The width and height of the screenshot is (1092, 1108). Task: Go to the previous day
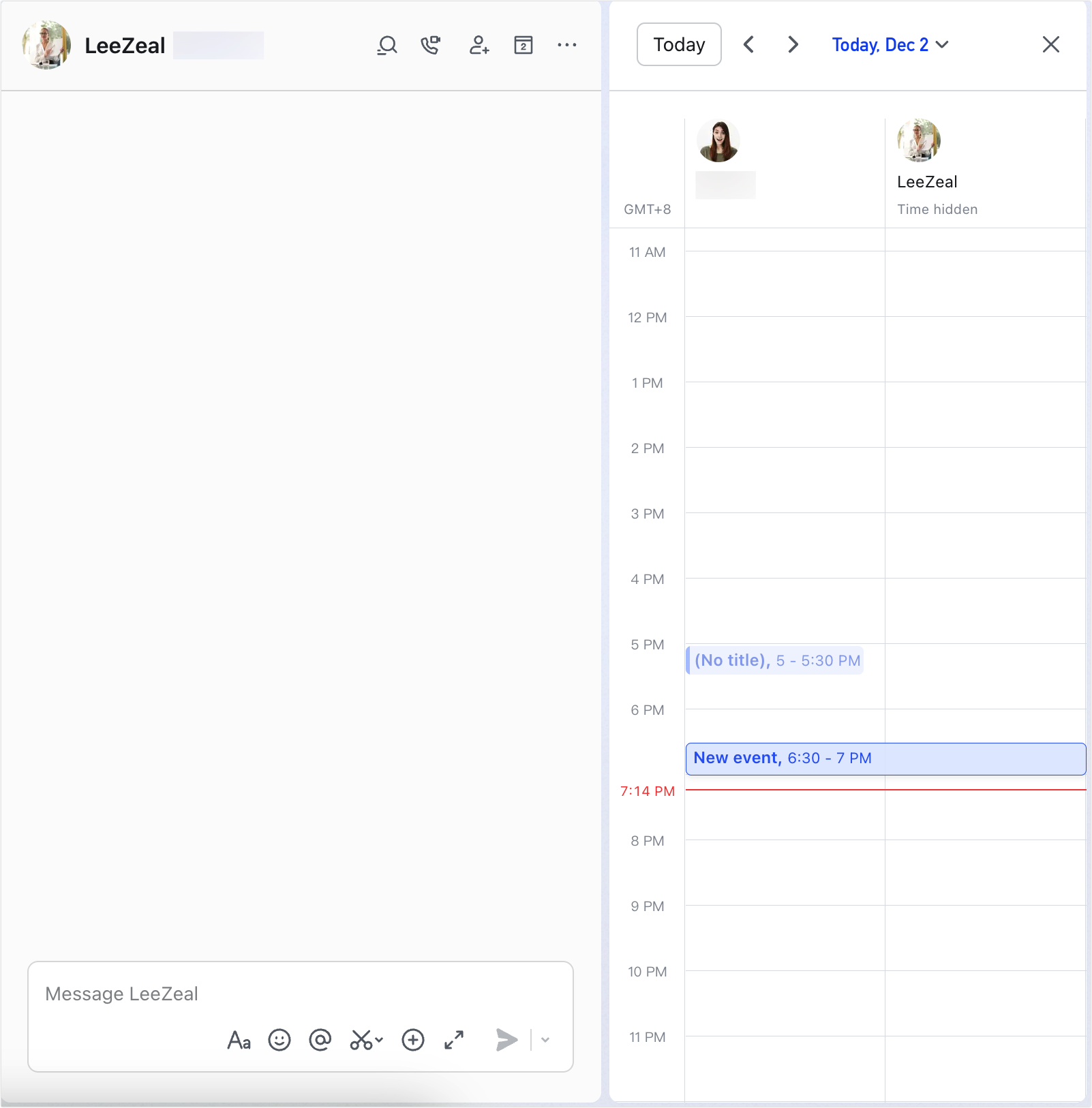(x=748, y=44)
